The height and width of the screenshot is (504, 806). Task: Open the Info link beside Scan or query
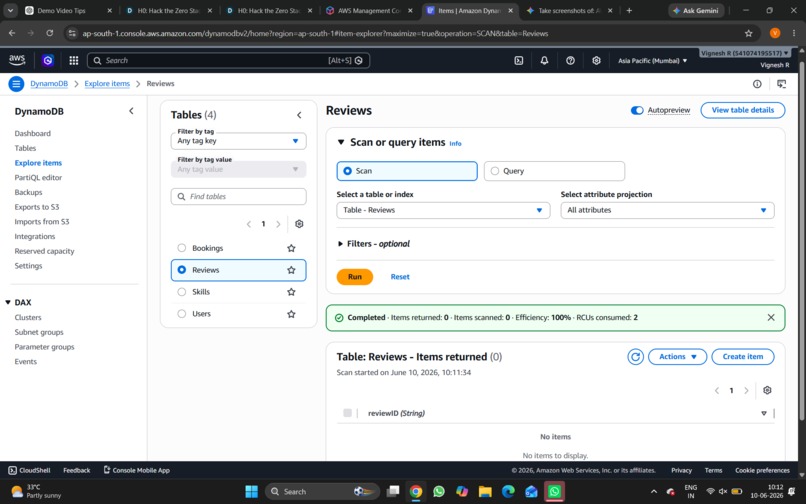[x=455, y=143]
